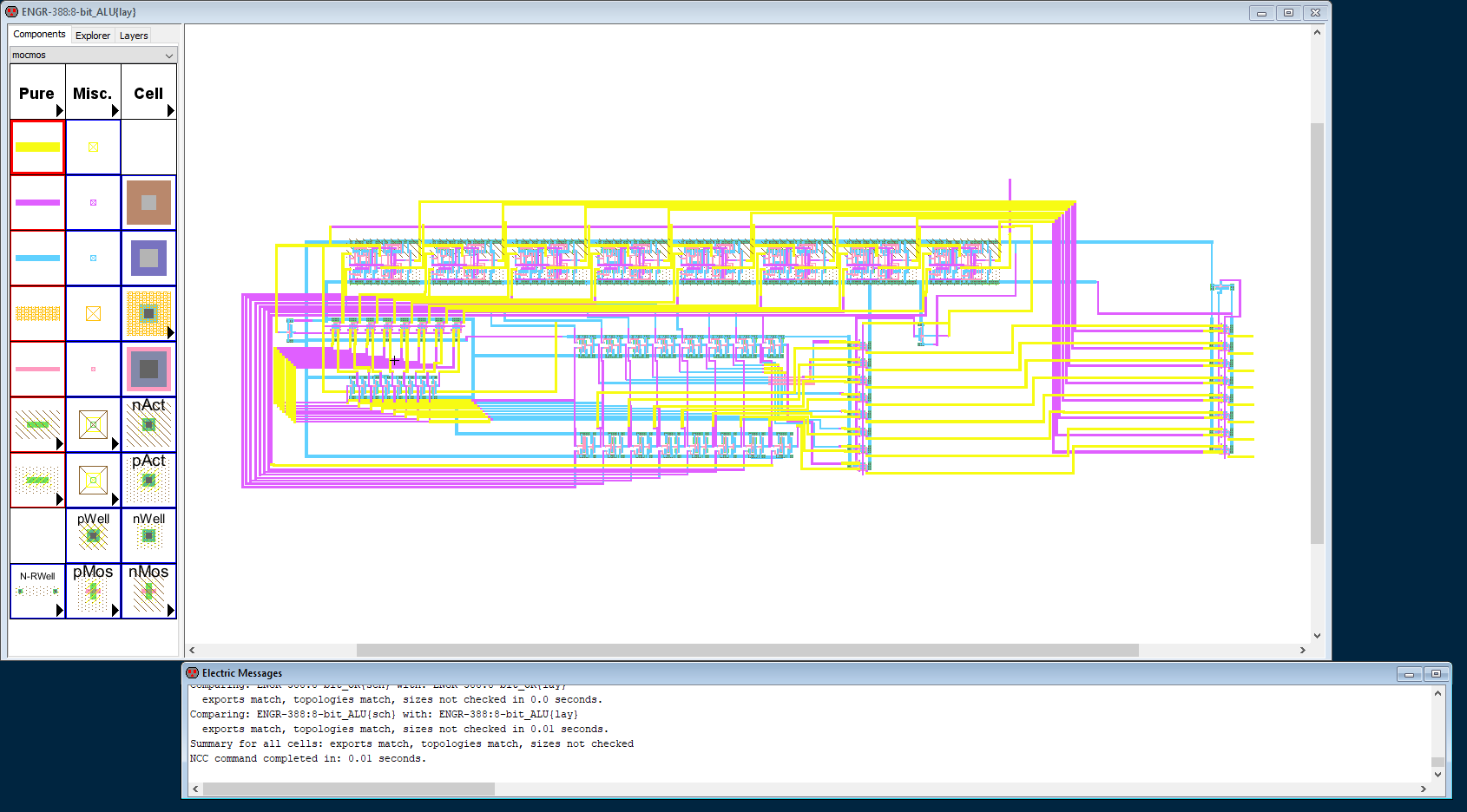Select the nWell component
The width and height of the screenshot is (1467, 812).
click(148, 536)
